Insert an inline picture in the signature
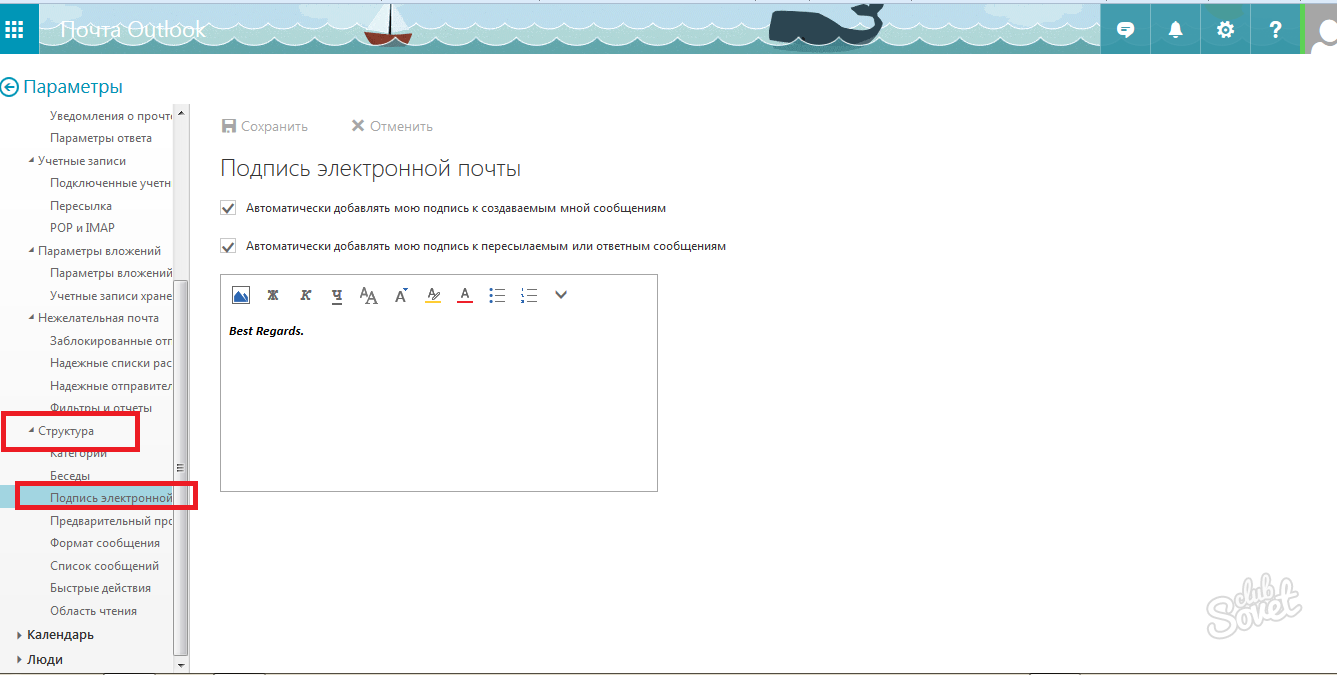The height and width of the screenshot is (675, 1337). [240, 295]
